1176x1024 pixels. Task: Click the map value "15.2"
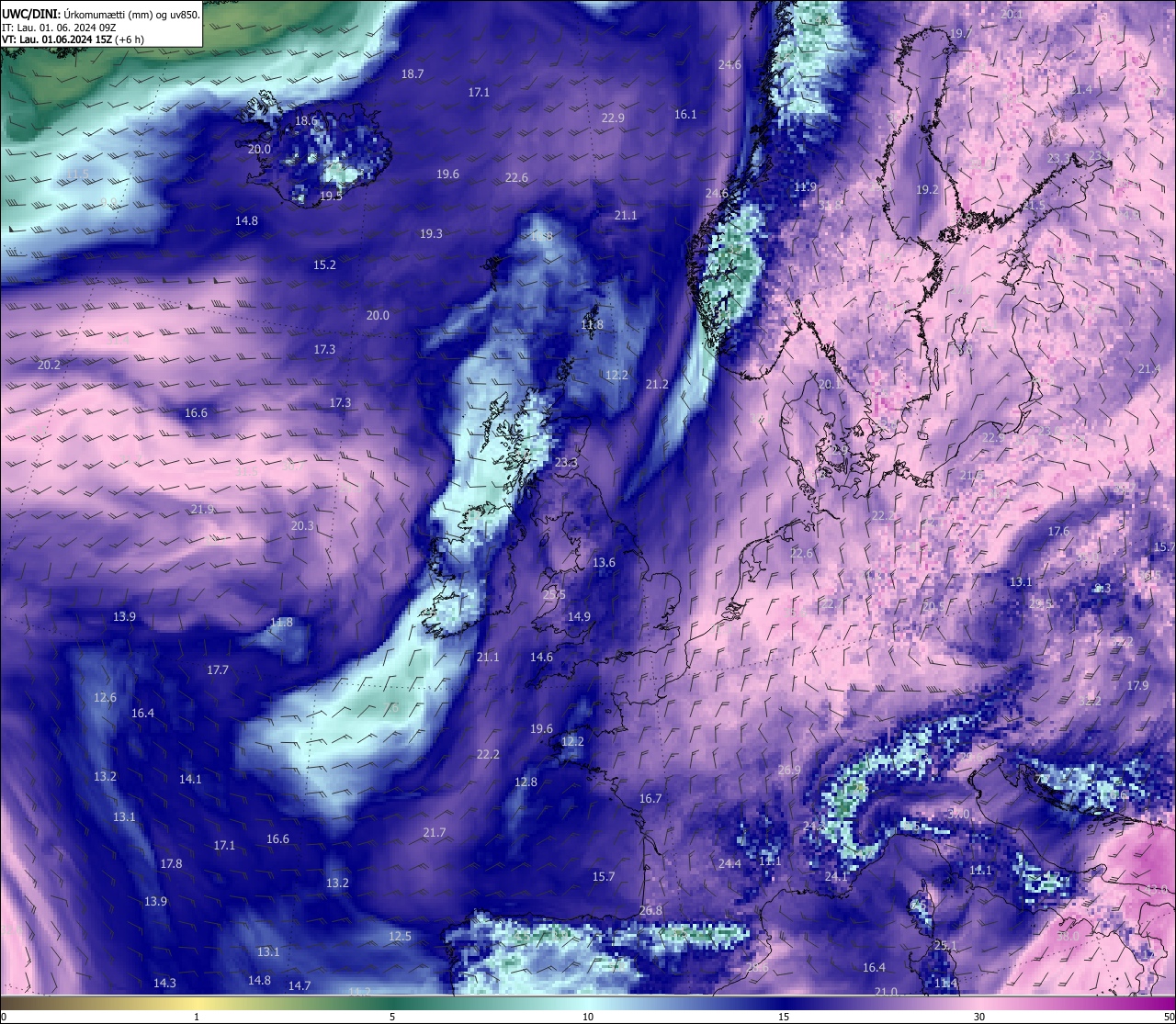pyautogui.click(x=324, y=264)
